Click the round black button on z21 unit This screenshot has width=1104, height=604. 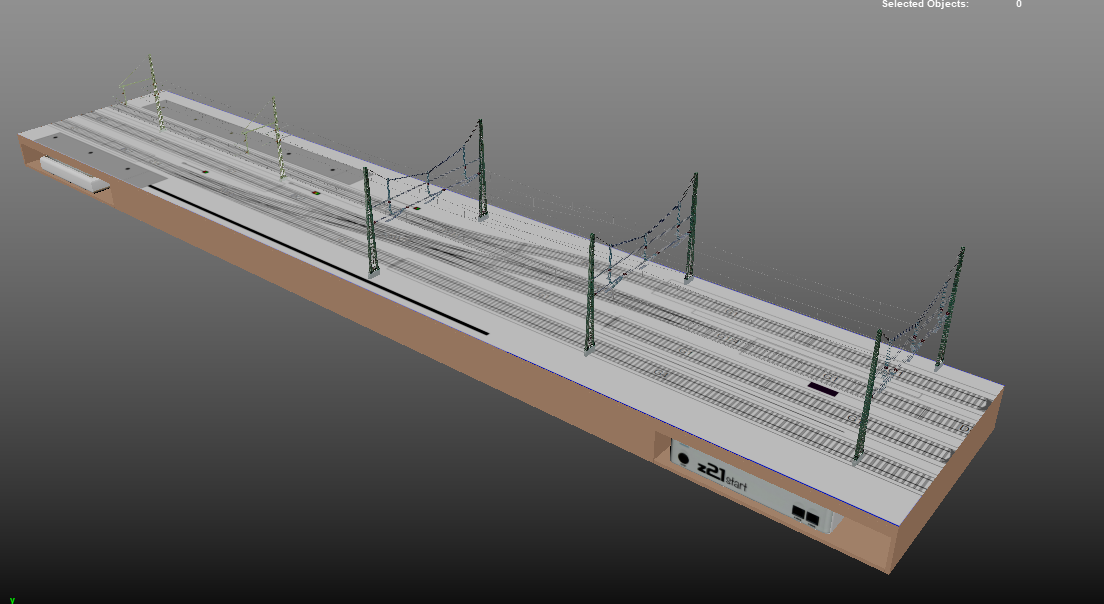(683, 459)
